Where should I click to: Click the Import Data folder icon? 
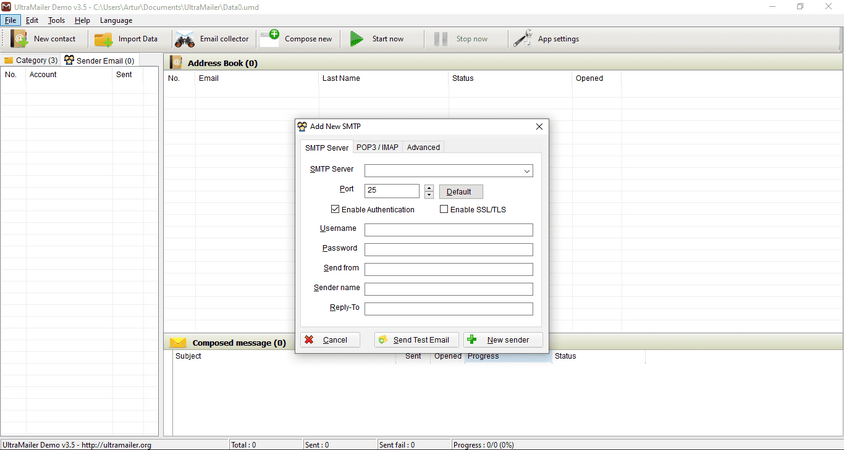pos(103,39)
